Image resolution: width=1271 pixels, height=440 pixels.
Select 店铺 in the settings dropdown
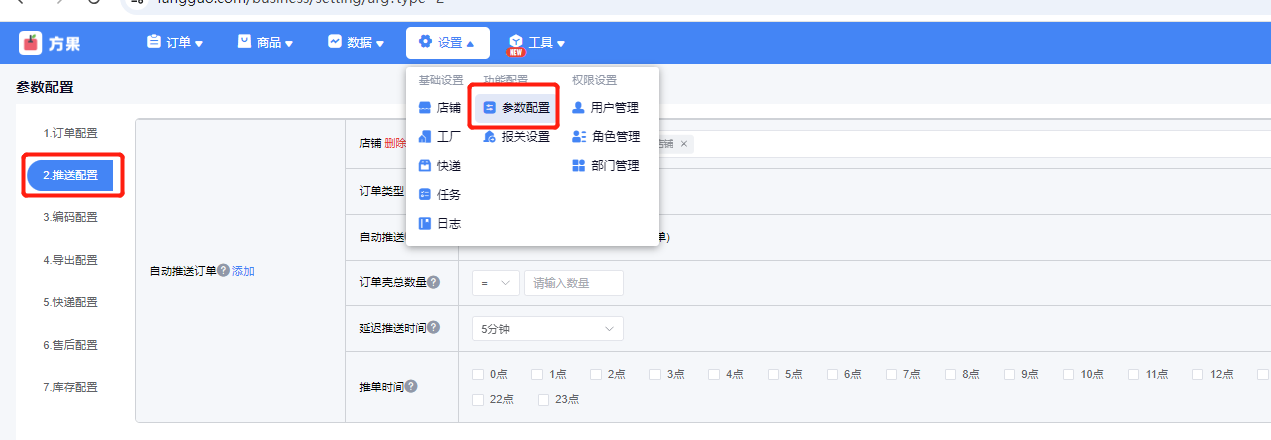tap(439, 108)
